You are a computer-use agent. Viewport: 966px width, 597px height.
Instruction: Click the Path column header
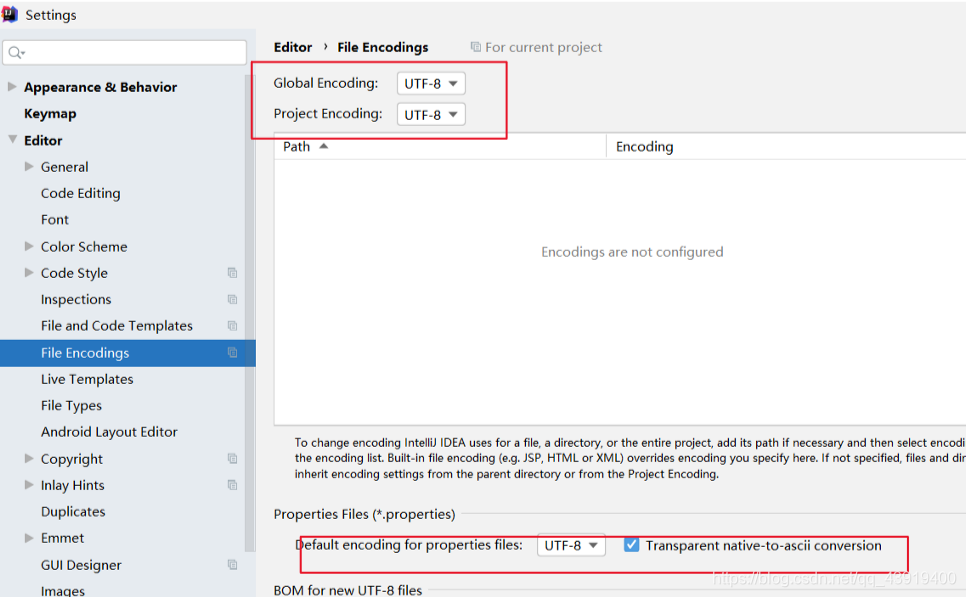pos(440,147)
